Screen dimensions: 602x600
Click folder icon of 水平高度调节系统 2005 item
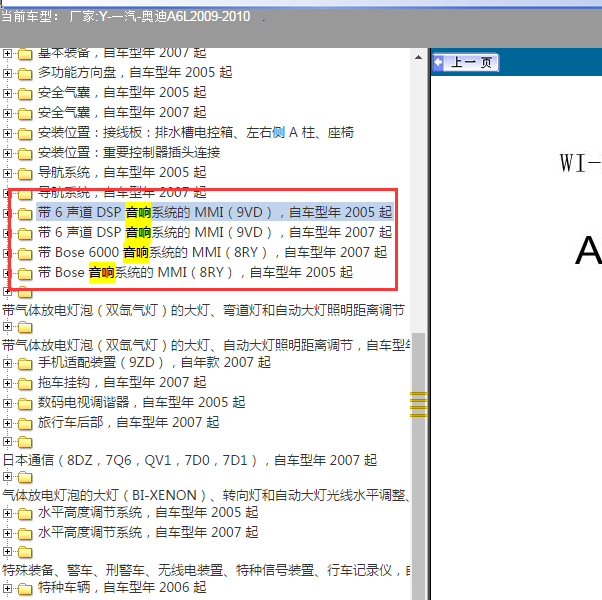(25, 513)
